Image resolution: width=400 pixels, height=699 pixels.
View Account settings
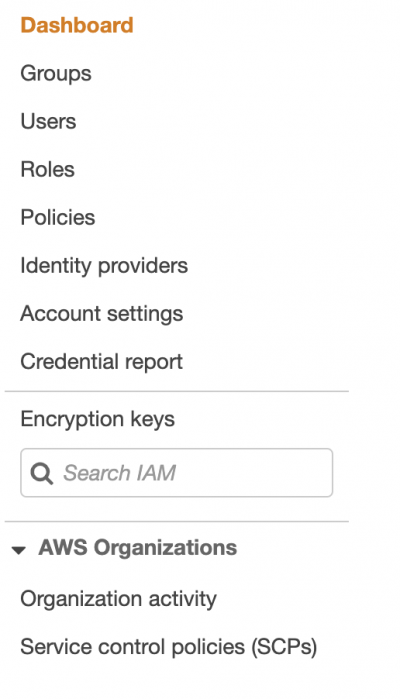click(x=102, y=314)
